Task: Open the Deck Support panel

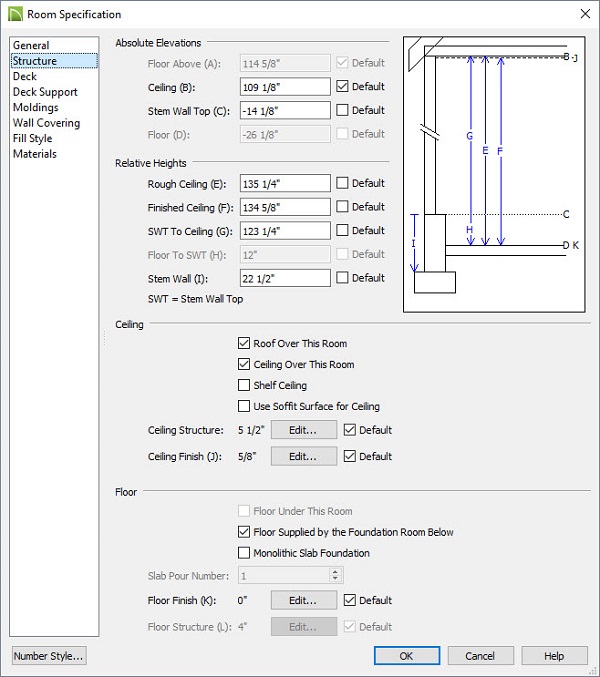Action: 45,92
